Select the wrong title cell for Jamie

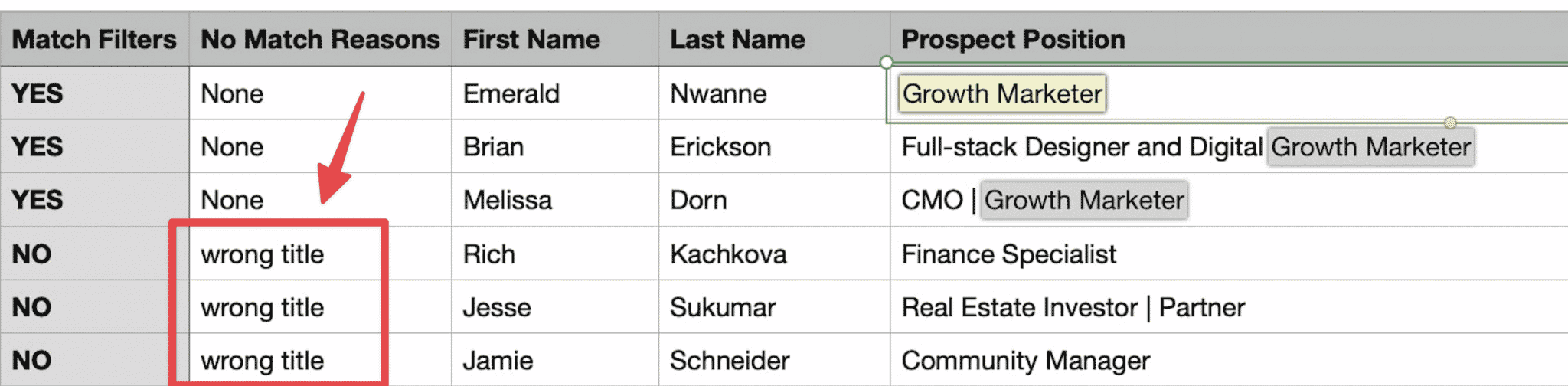pyautogui.click(x=320, y=359)
